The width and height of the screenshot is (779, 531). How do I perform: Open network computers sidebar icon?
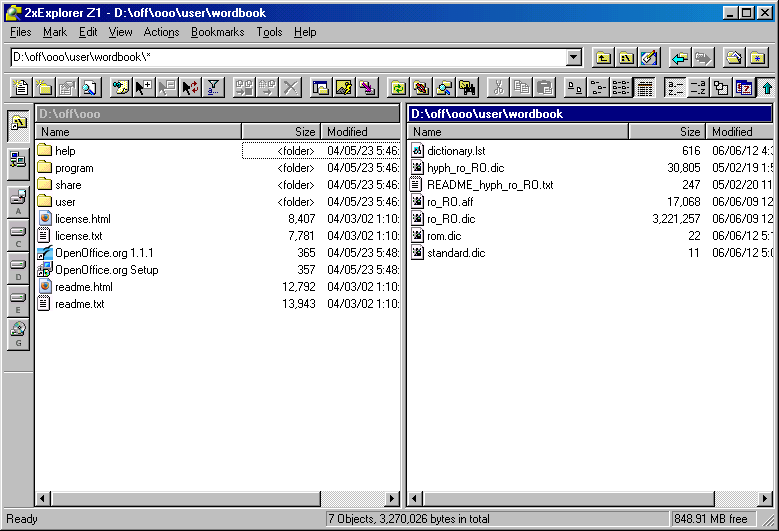(18, 163)
